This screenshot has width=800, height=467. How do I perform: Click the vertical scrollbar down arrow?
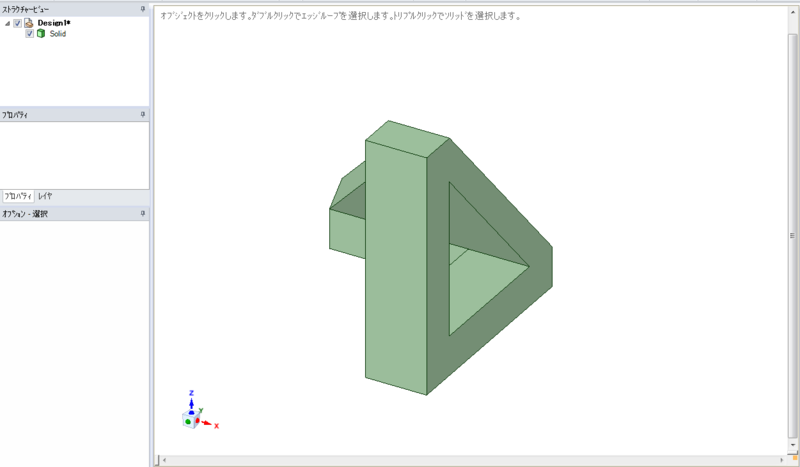(792, 445)
